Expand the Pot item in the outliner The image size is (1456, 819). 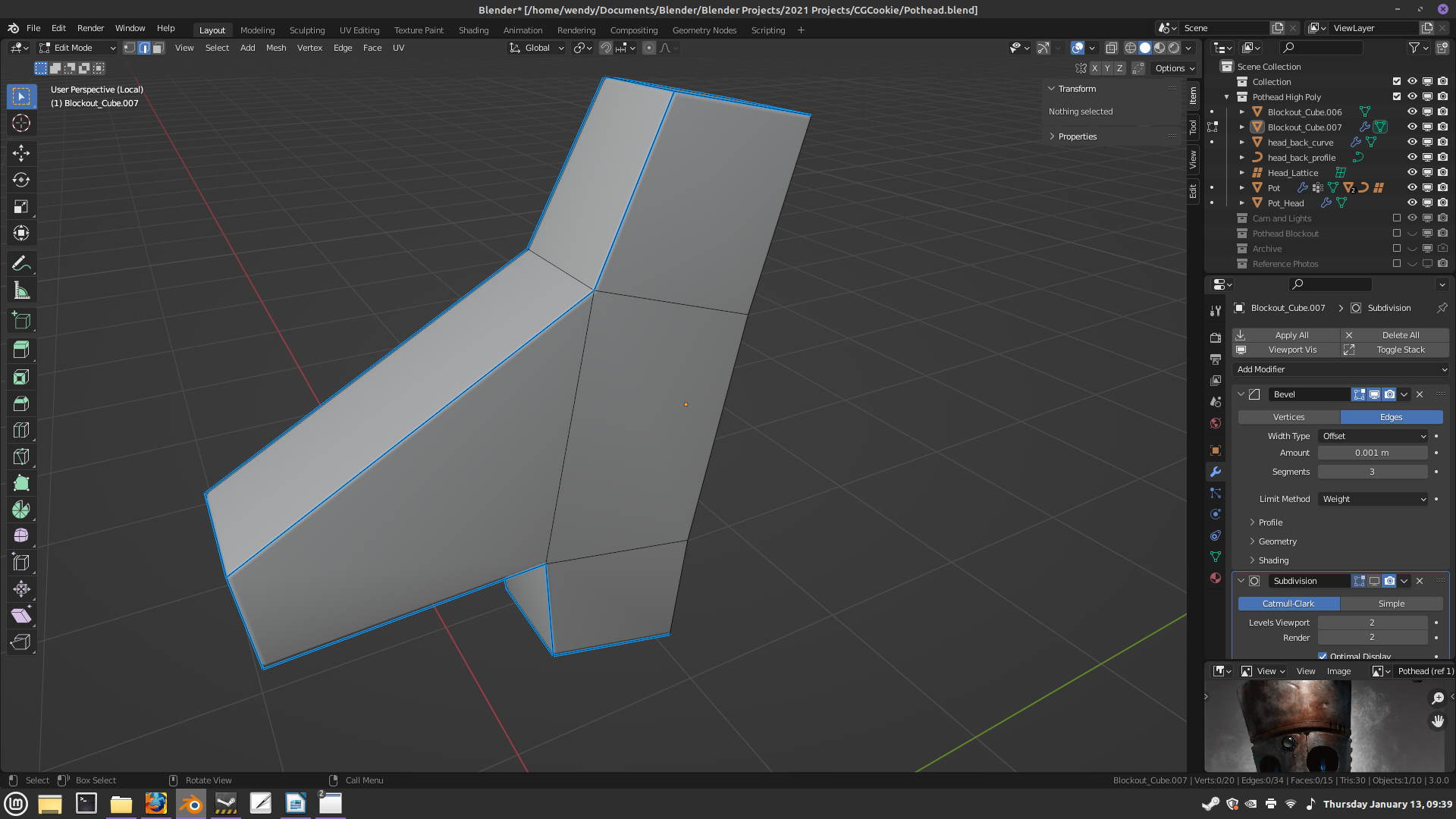click(1242, 187)
